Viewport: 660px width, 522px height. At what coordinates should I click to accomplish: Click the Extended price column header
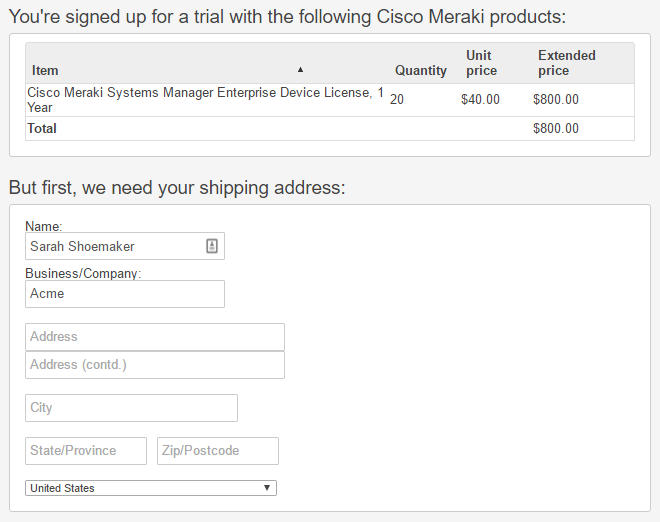(x=566, y=63)
